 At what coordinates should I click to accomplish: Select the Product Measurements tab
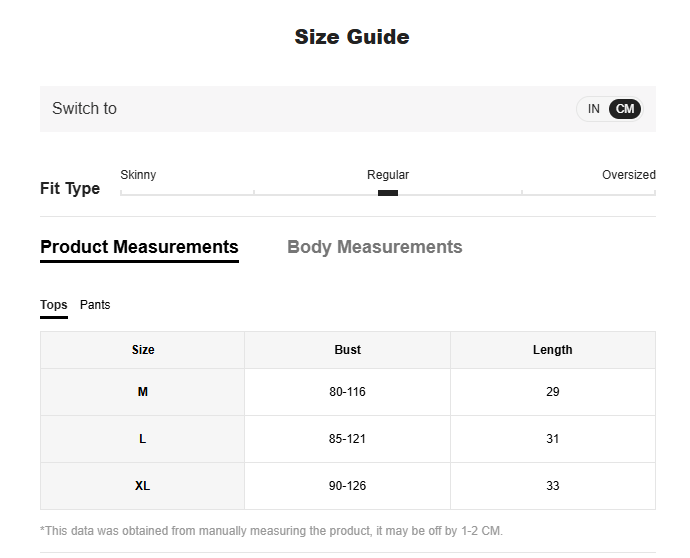click(x=139, y=247)
